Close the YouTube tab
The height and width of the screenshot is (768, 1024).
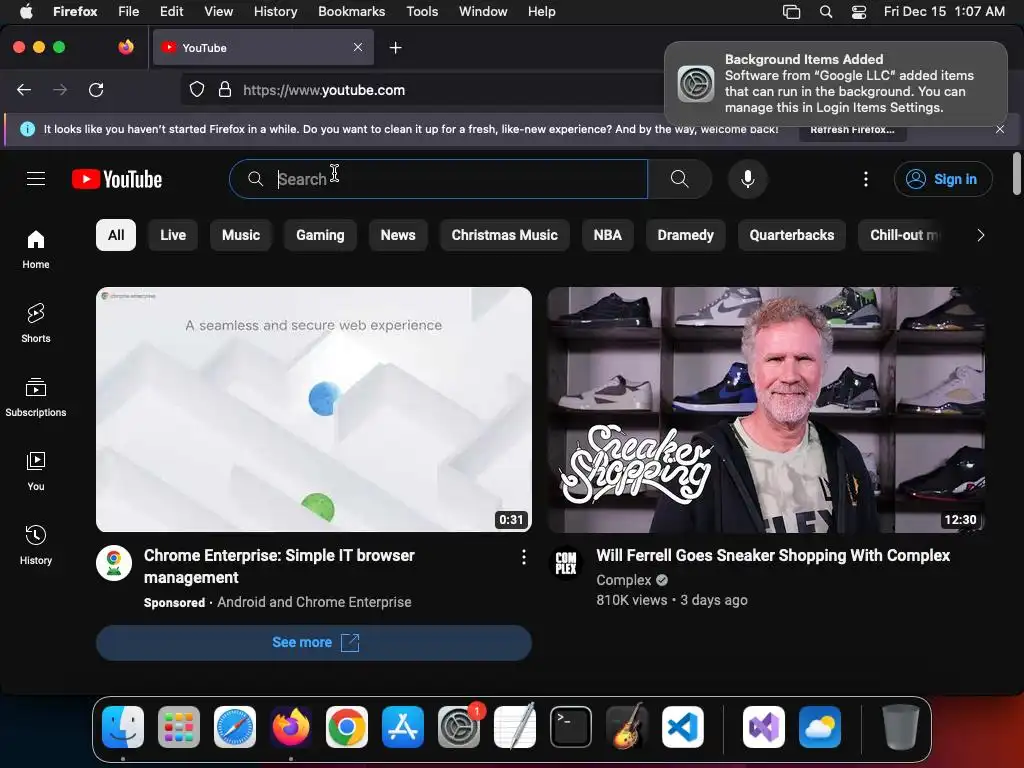[x=358, y=47]
